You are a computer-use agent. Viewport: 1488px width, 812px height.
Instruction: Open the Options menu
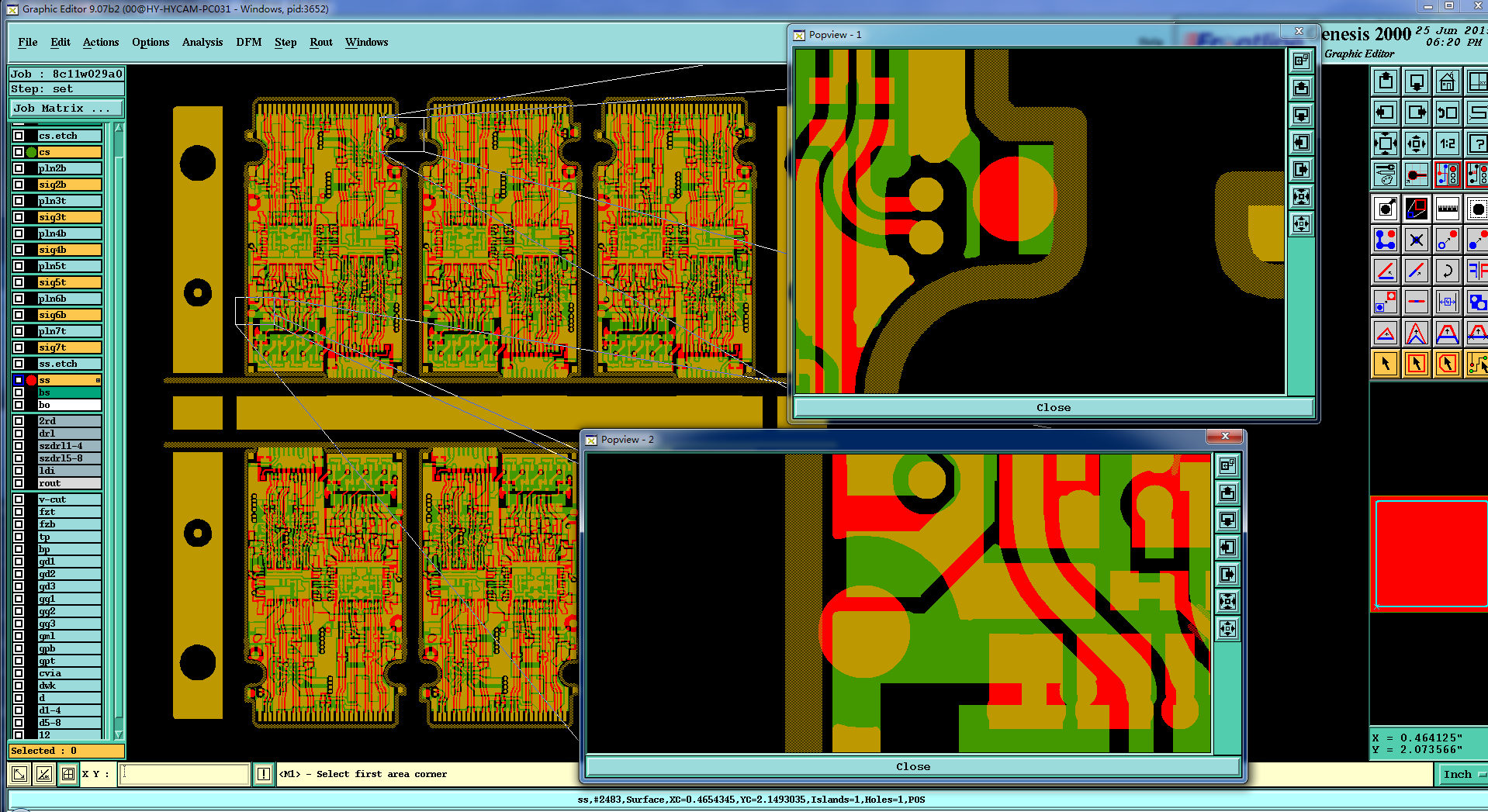point(151,42)
